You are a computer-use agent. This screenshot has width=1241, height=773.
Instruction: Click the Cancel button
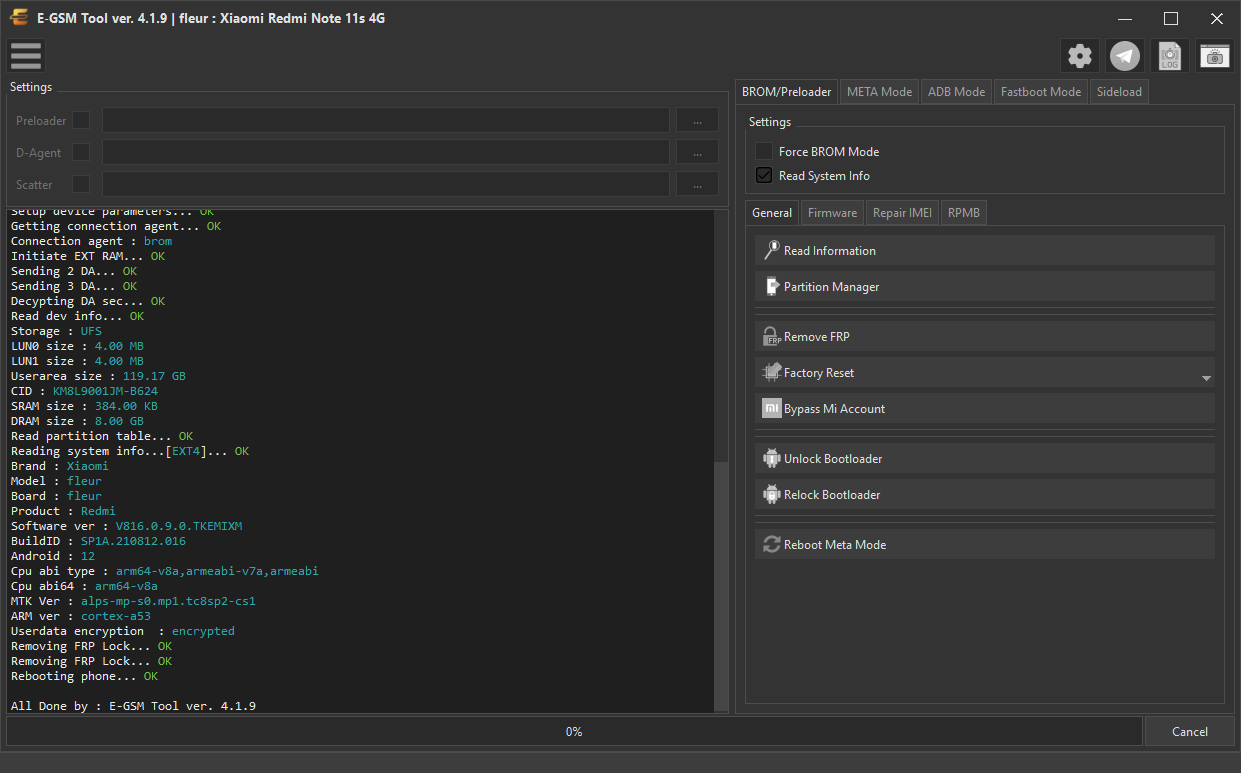[1190, 731]
